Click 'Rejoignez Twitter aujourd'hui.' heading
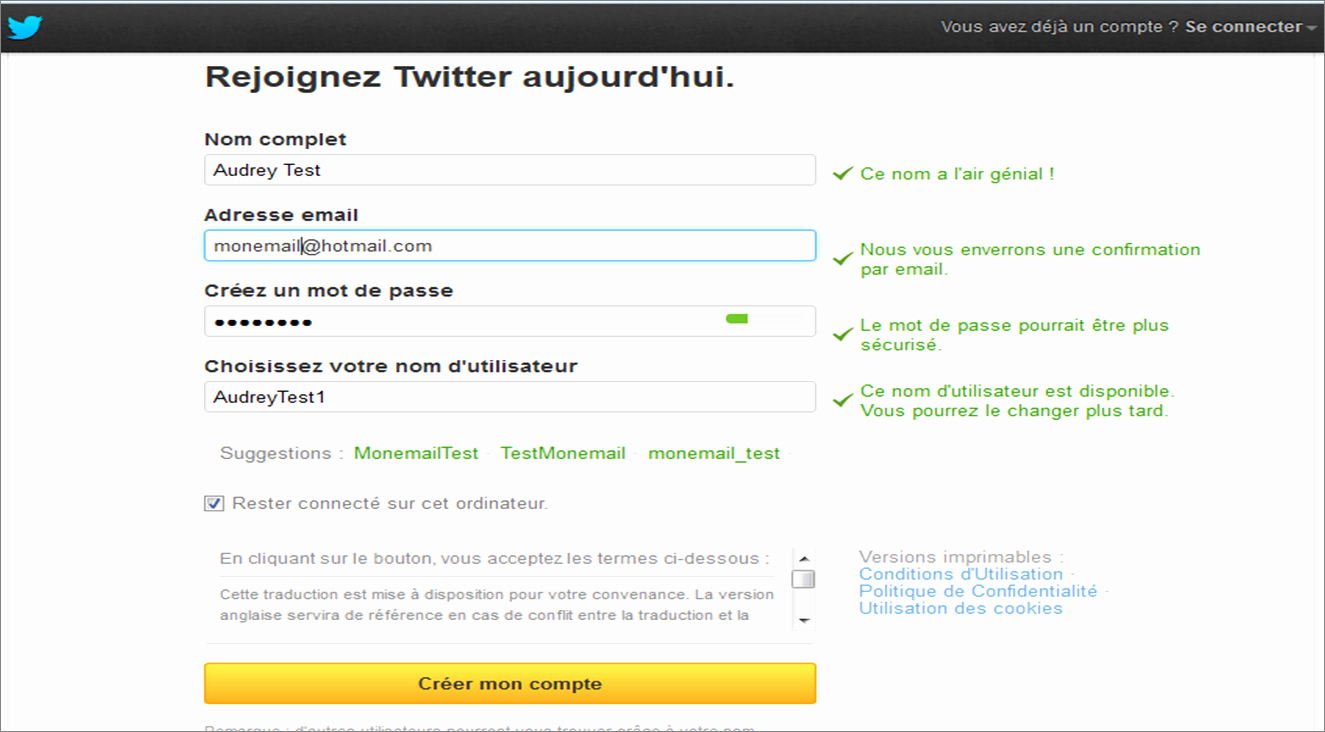Image resolution: width=1325 pixels, height=732 pixels. point(470,78)
